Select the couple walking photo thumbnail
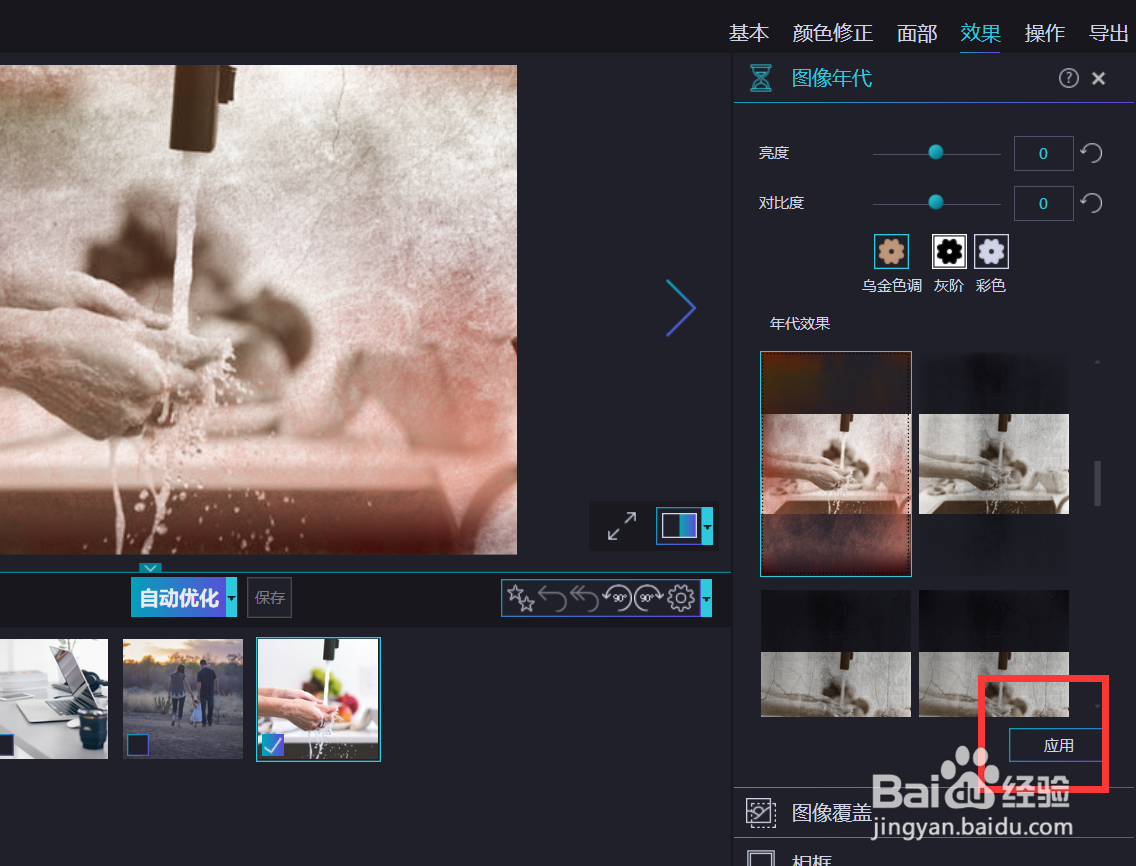Screen dimensions: 1136x866 (182, 698)
